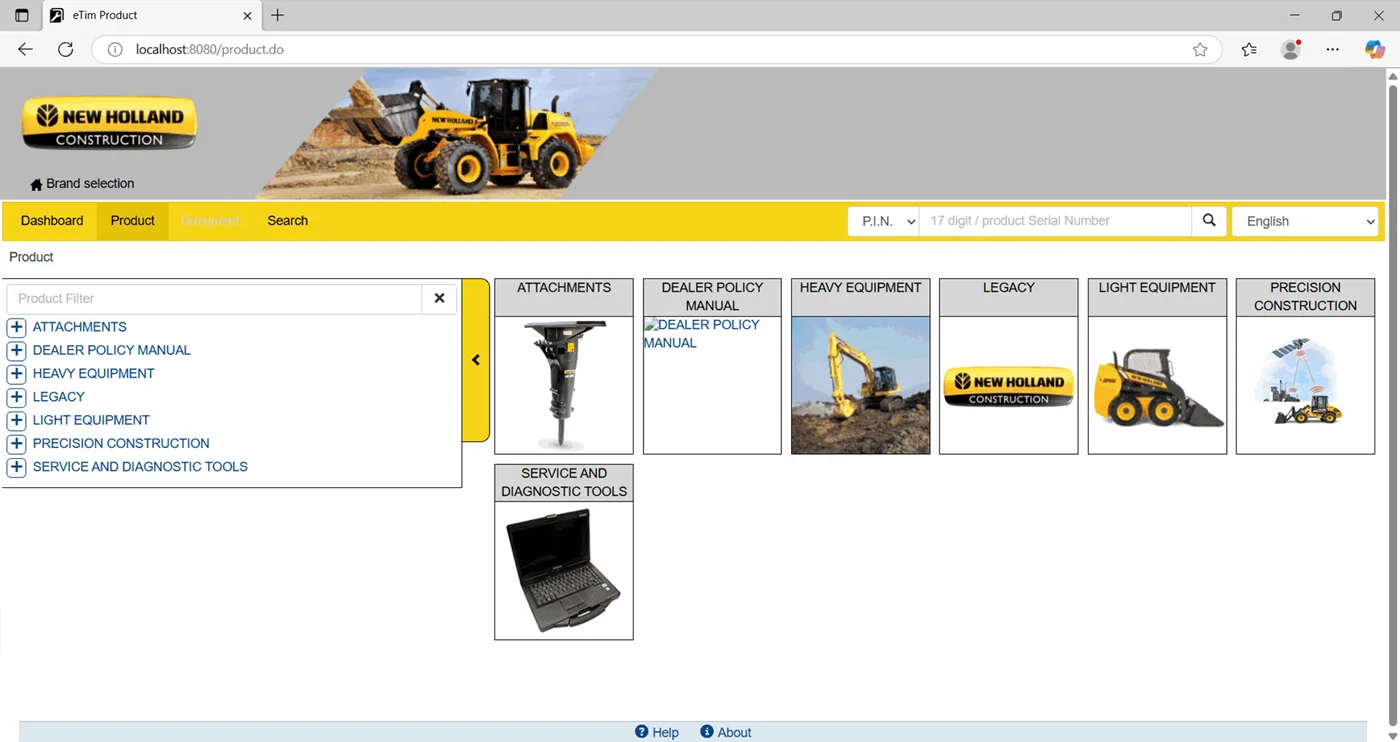The height and width of the screenshot is (742, 1400).
Task: Open the DEALER POLICY MANUAL broken image card
Action: pos(712,385)
